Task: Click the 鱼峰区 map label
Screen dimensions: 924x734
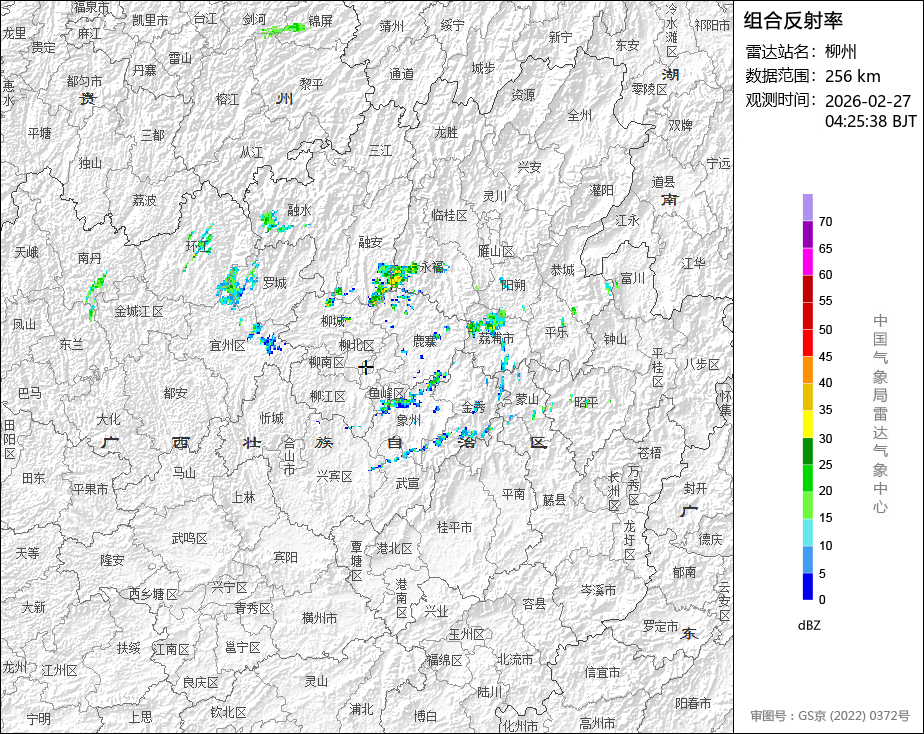Action: [386, 393]
